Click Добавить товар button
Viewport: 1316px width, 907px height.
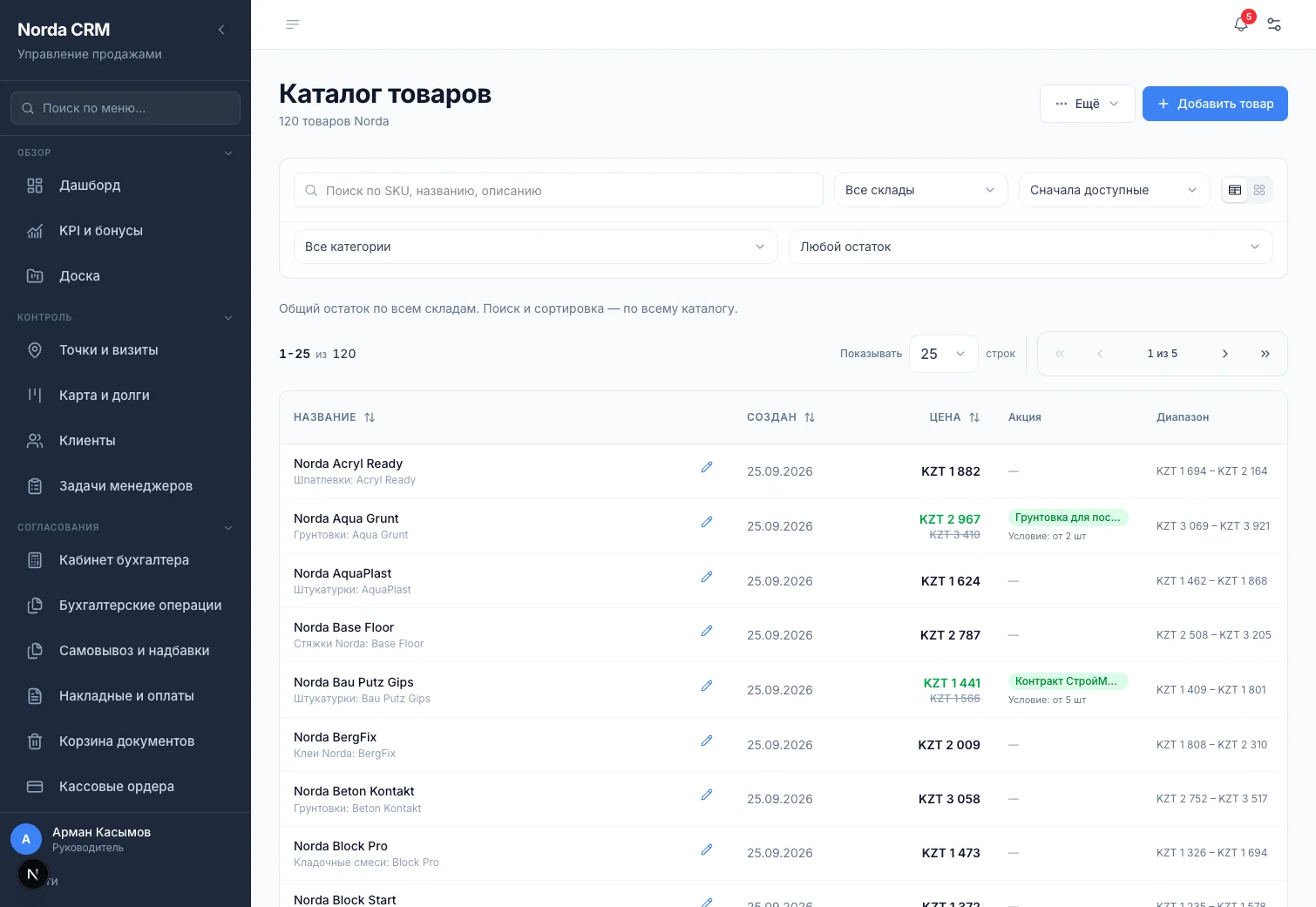click(x=1215, y=104)
